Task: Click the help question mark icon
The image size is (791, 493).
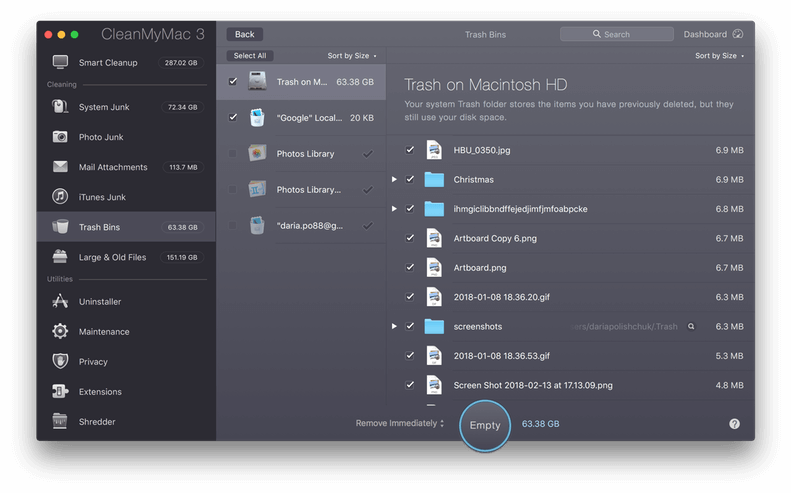Action: [x=734, y=424]
